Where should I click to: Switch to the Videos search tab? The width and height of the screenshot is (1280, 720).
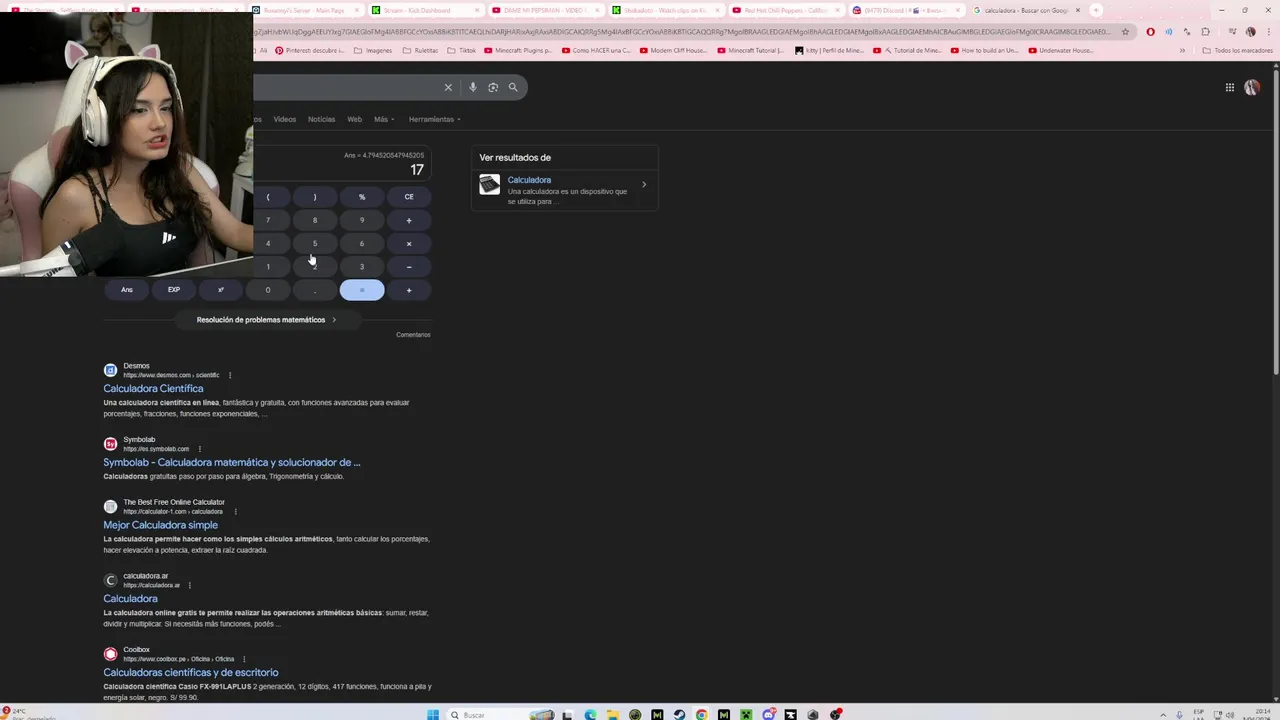285,119
